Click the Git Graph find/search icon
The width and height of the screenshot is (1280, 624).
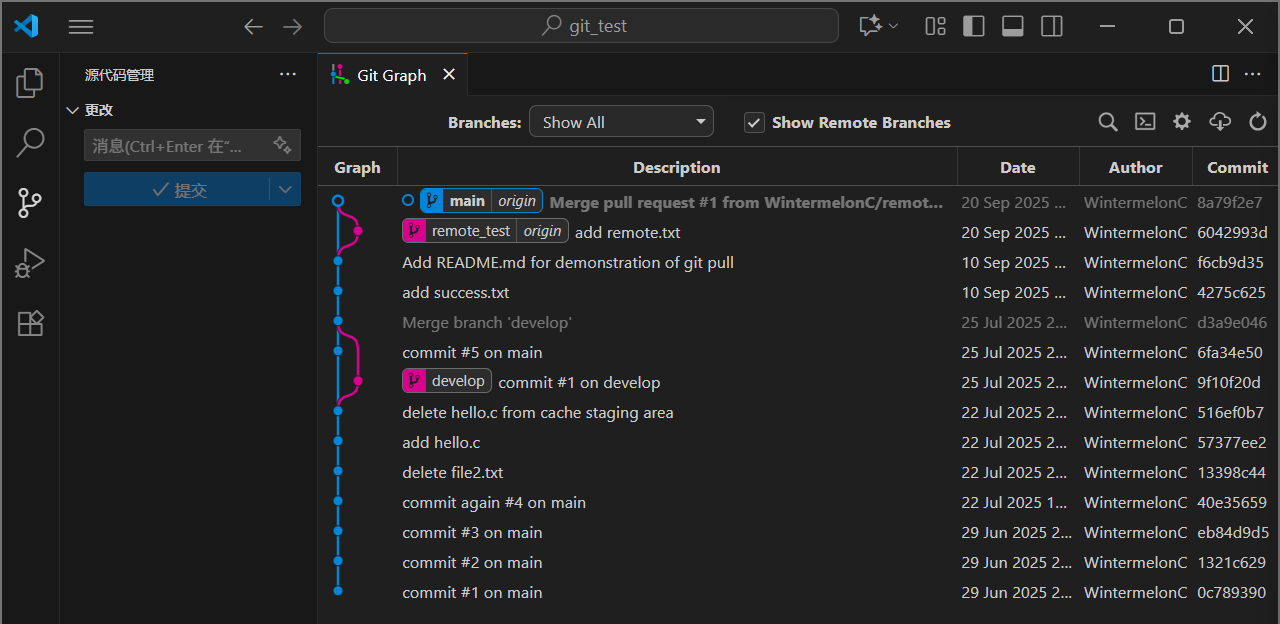coord(1107,122)
